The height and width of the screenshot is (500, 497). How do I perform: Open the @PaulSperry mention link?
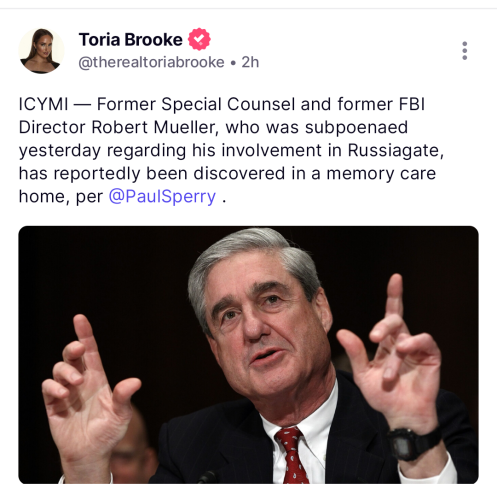click(162, 196)
